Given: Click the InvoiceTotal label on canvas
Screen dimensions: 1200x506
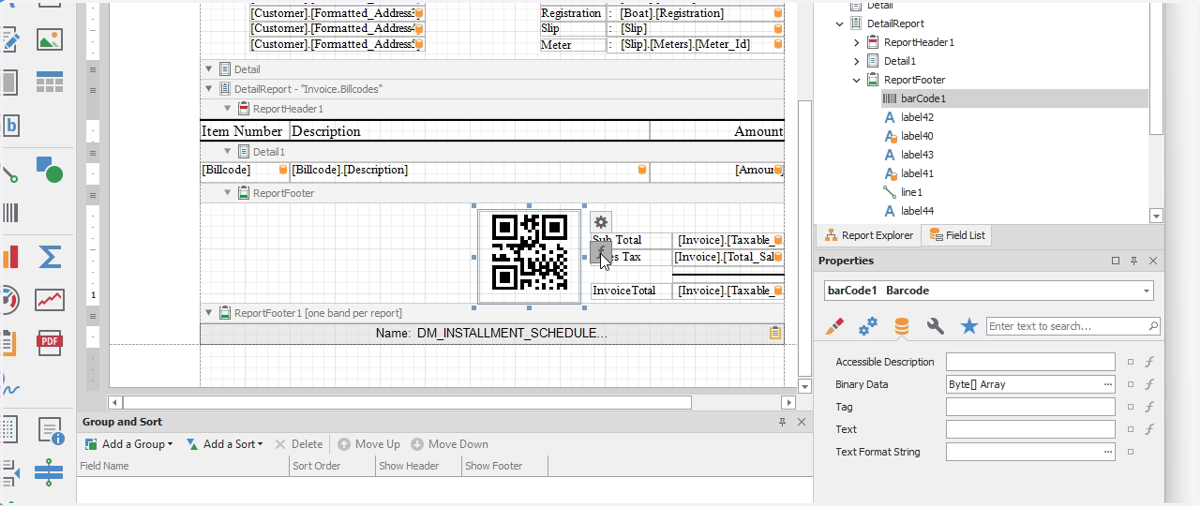Looking at the screenshot, I should [x=631, y=291].
